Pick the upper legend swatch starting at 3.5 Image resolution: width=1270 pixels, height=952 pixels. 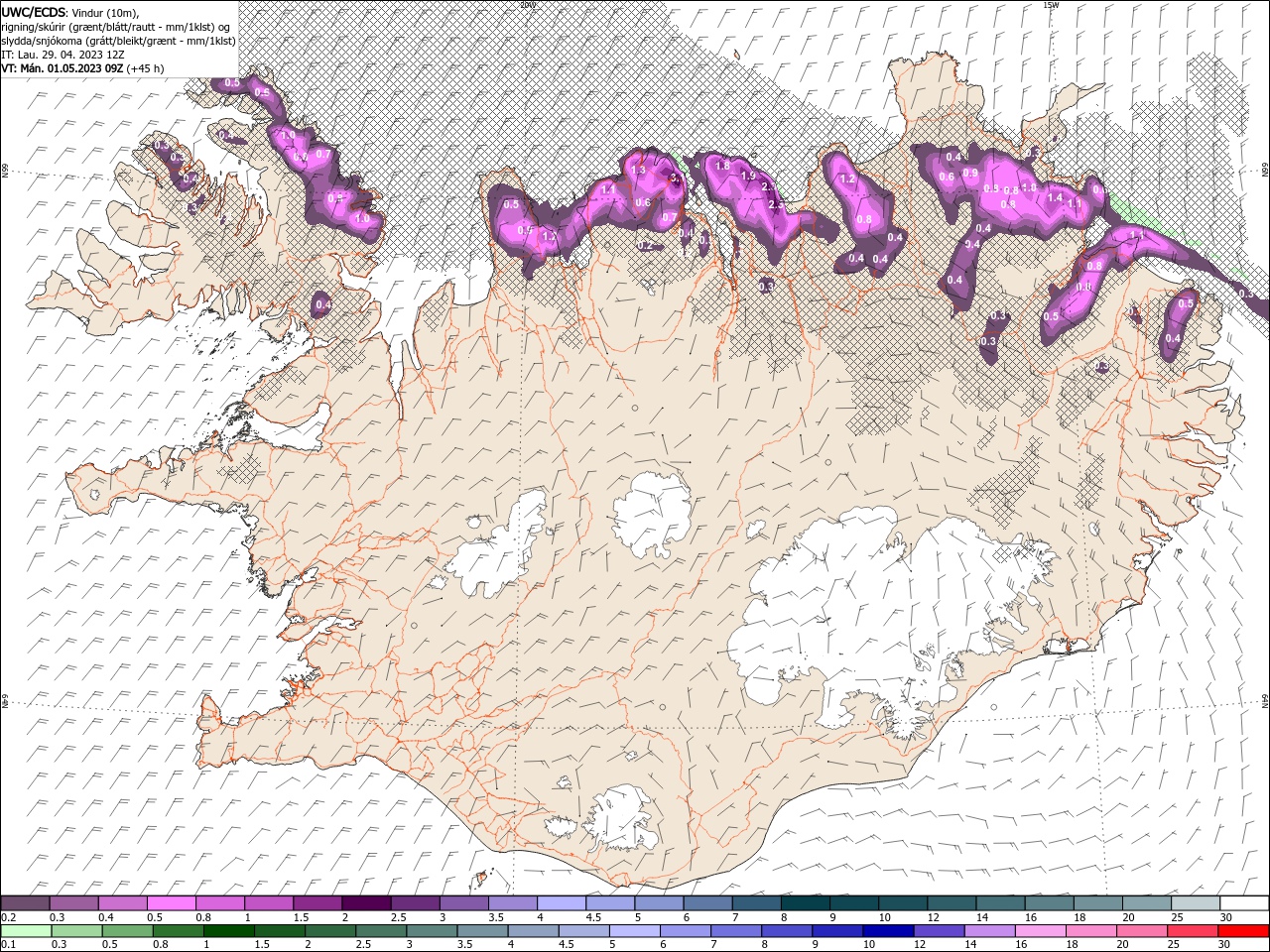(x=512, y=903)
